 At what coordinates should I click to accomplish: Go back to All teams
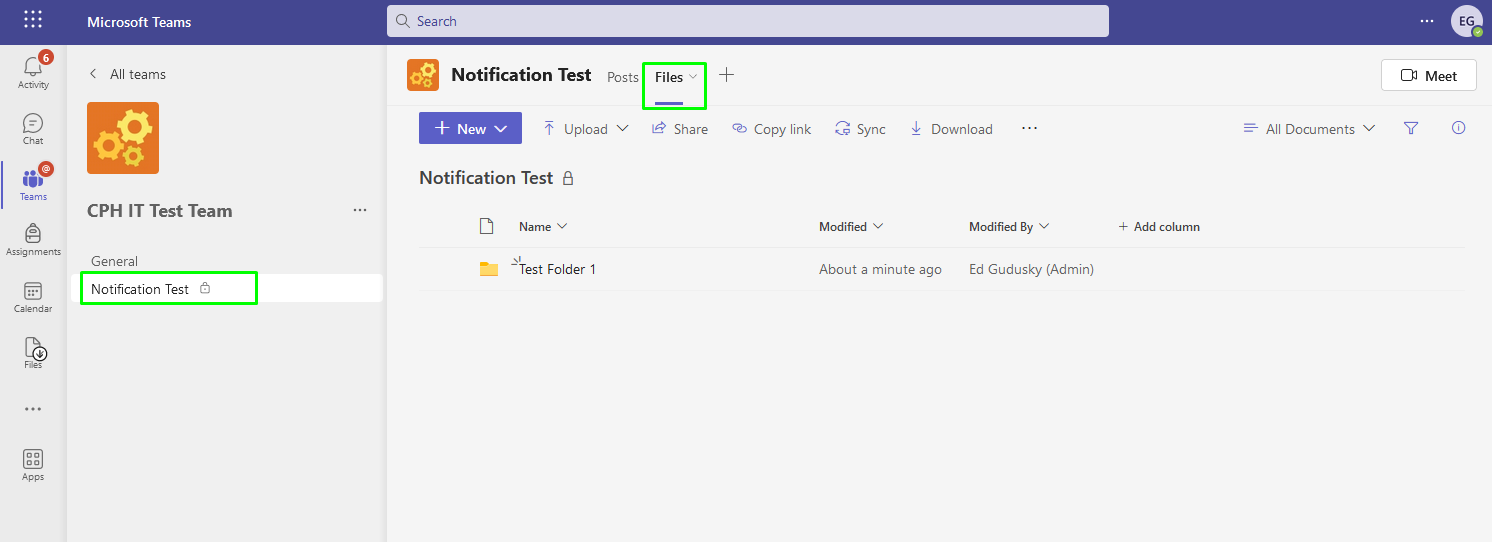click(x=127, y=74)
